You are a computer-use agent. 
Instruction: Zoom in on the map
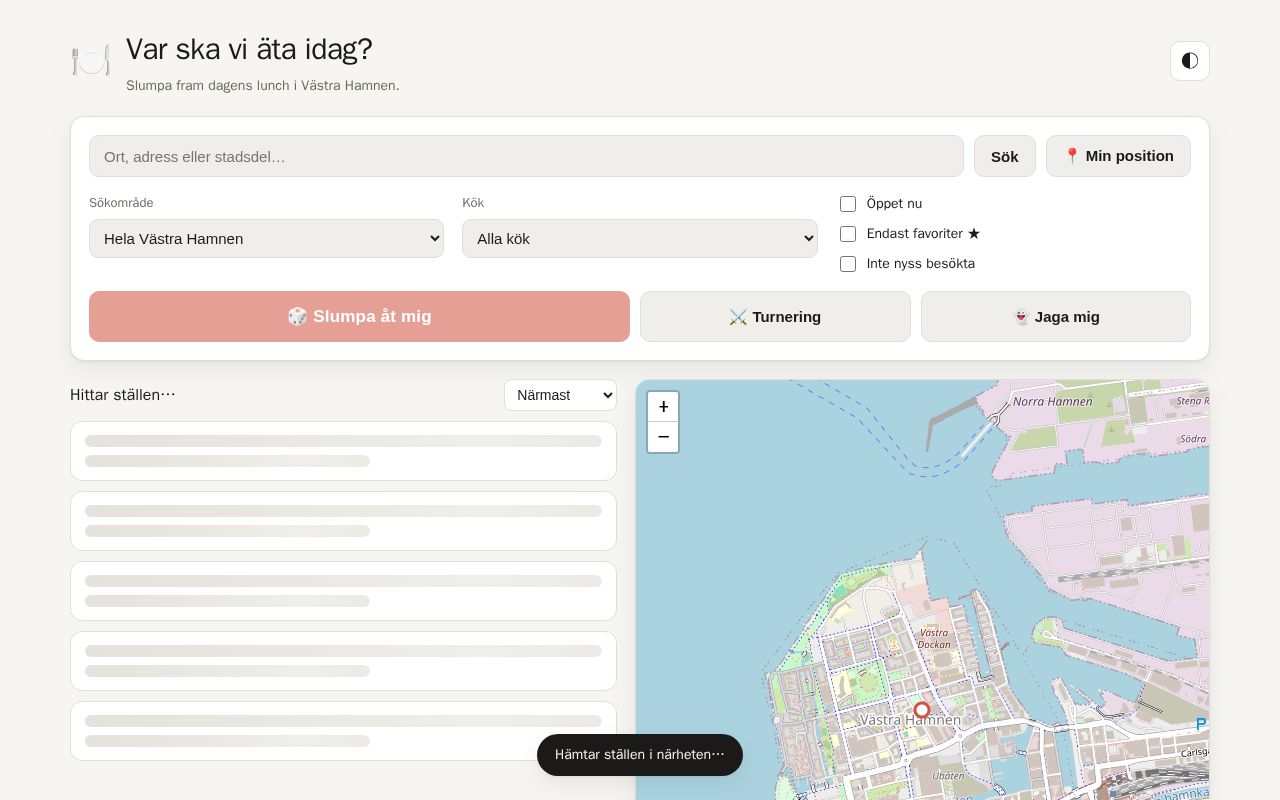(663, 407)
